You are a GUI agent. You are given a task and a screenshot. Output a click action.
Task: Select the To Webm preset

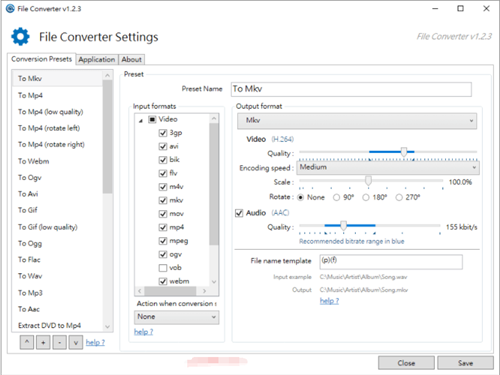[x=57, y=161]
